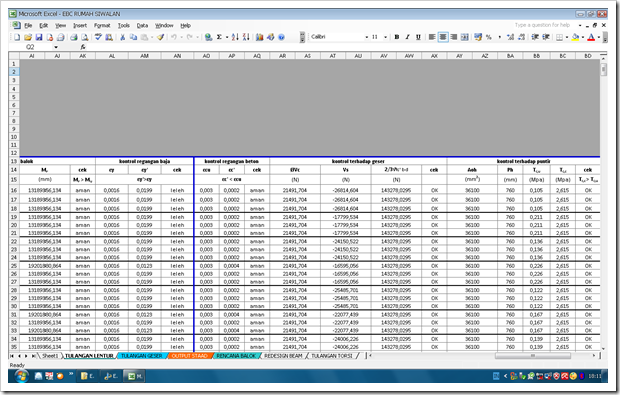Click the Decrease Decimal icon
Image resolution: width=620 pixels, height=395 pixels.
521,37
